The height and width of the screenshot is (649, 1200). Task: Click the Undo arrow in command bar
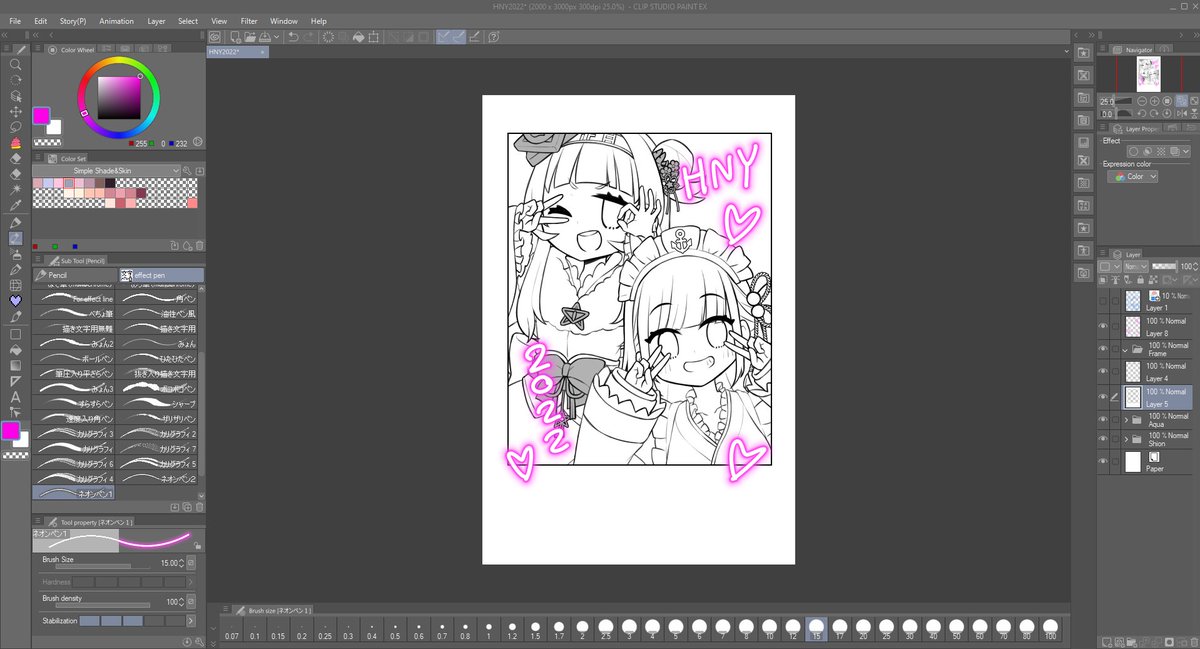(x=293, y=37)
